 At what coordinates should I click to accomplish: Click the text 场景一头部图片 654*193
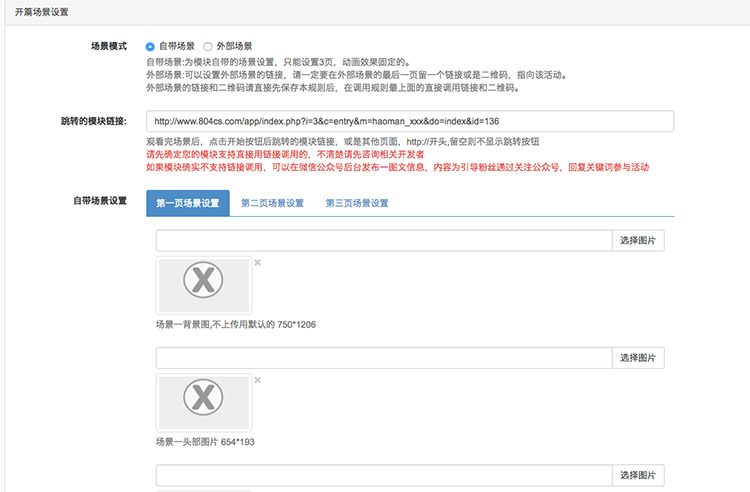point(205,442)
